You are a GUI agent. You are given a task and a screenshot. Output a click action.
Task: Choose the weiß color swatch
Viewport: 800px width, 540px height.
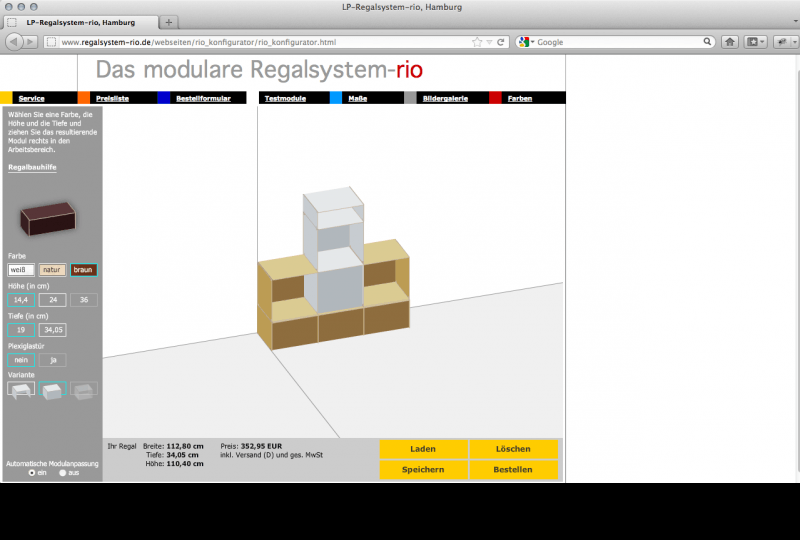(21, 269)
